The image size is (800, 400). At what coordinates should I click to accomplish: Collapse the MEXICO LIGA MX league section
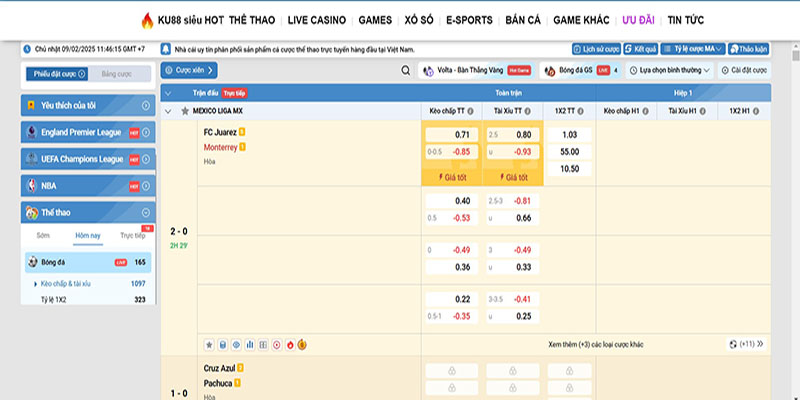coord(168,111)
